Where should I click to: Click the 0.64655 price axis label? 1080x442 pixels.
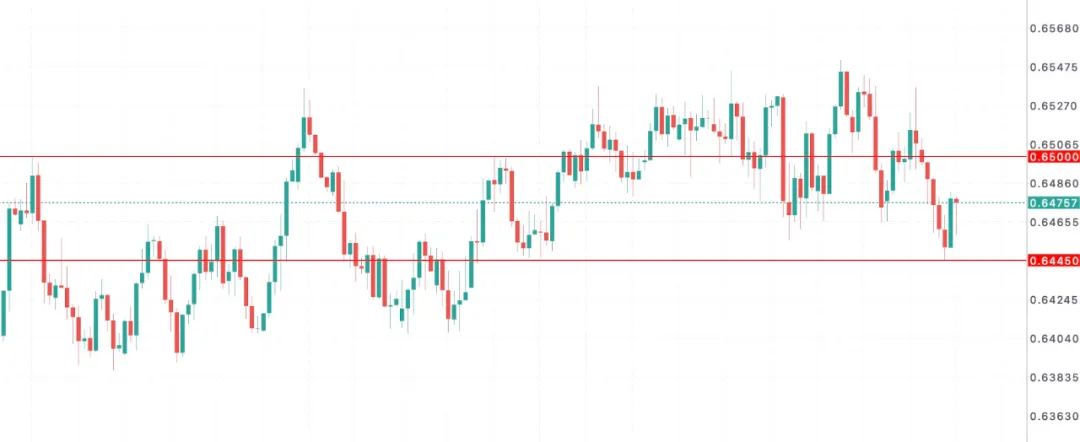[x=1053, y=222]
